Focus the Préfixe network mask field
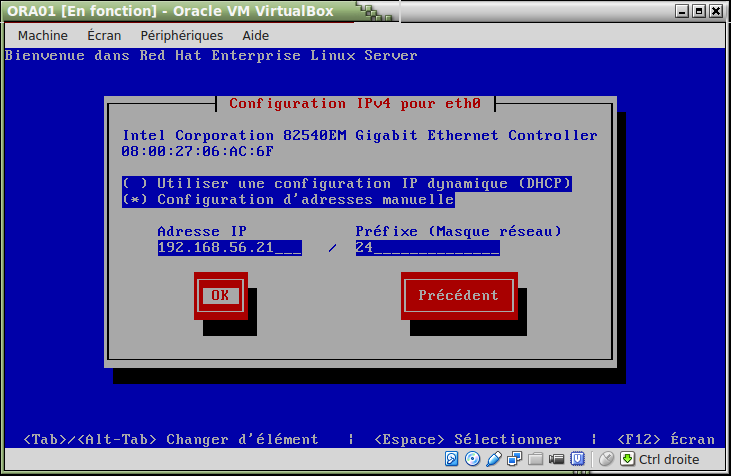The height and width of the screenshot is (476, 731). (x=428, y=248)
